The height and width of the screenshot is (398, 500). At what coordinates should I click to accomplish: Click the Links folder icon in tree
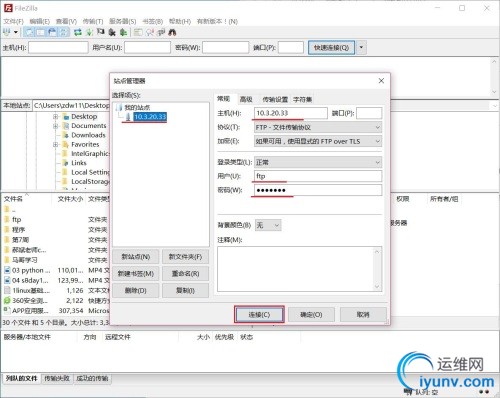tap(66, 163)
